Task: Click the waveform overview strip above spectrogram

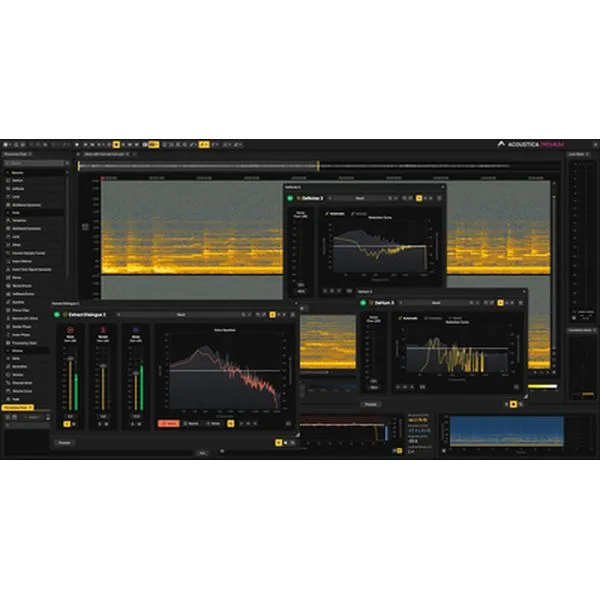Action: (320, 166)
